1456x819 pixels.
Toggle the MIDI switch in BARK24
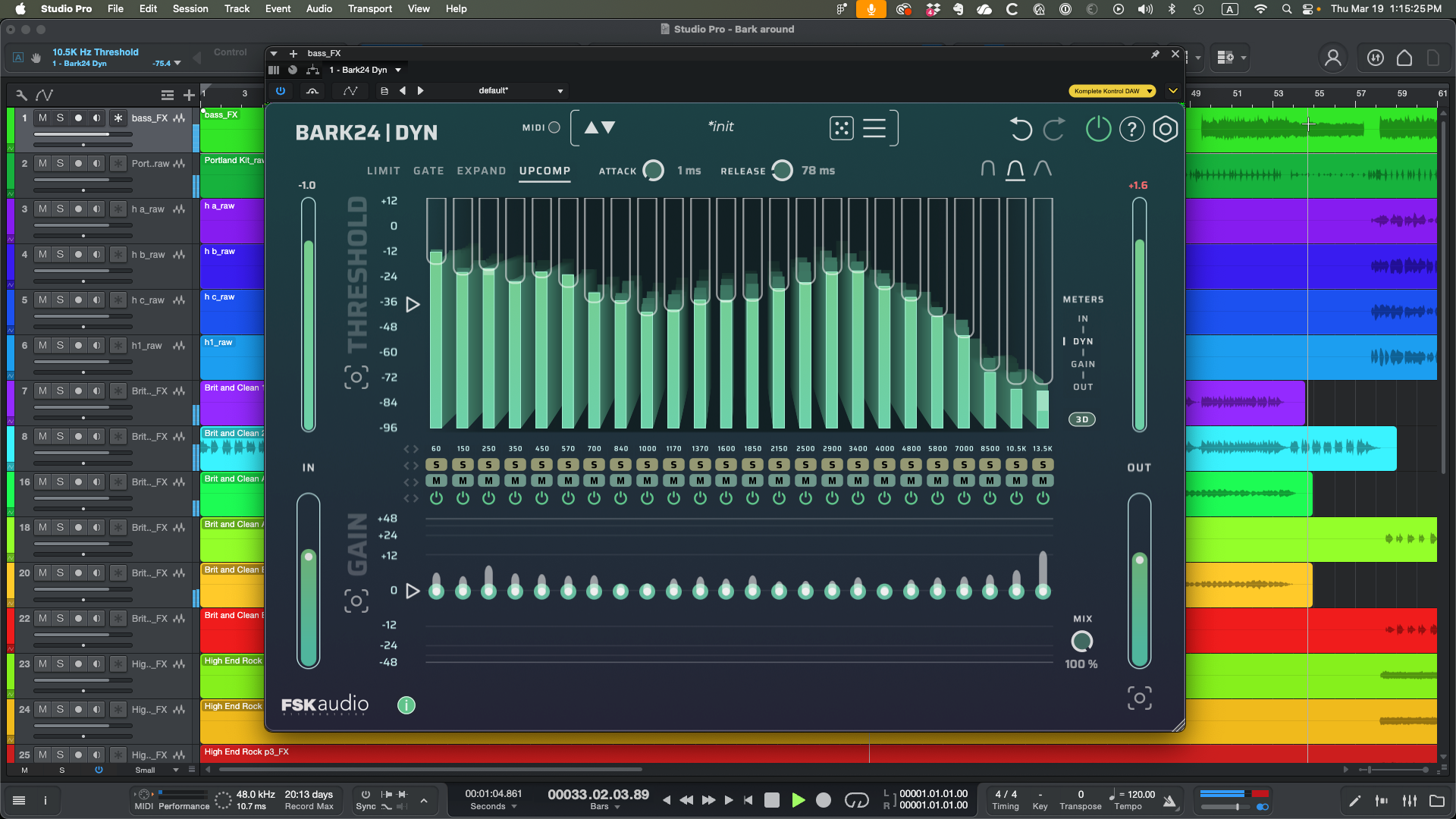pyautogui.click(x=554, y=127)
